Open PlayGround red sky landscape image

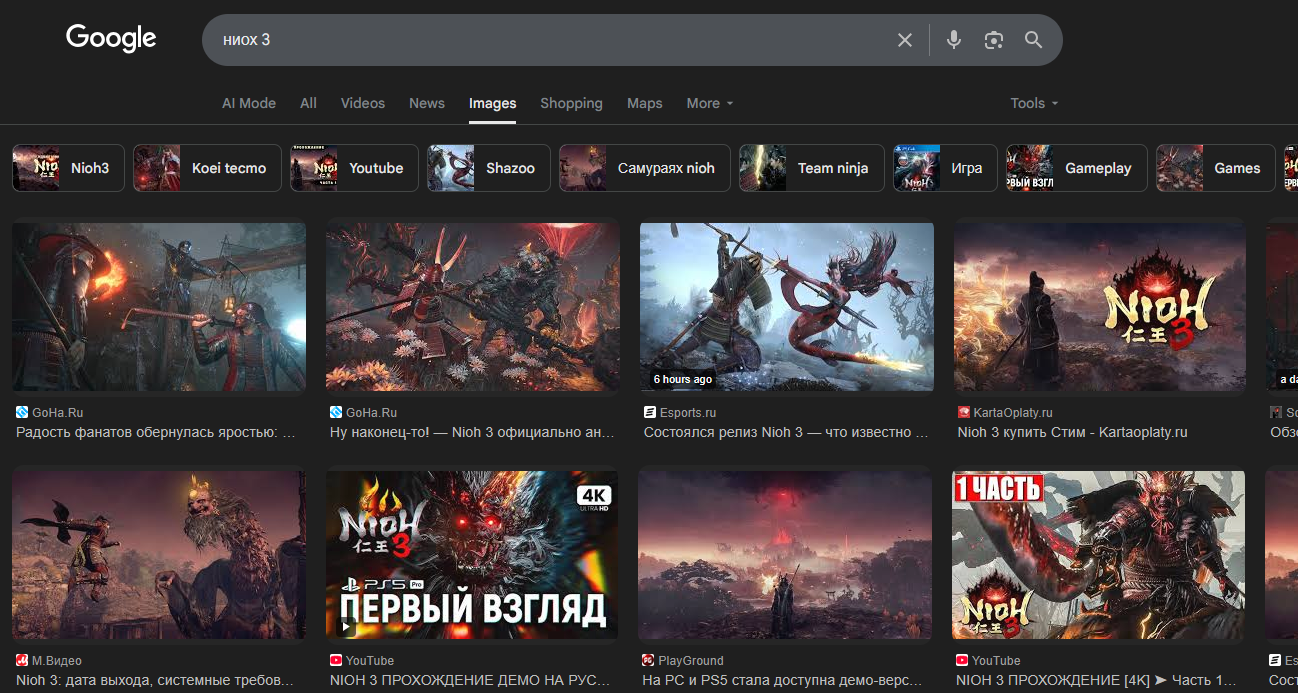pyautogui.click(x=785, y=555)
